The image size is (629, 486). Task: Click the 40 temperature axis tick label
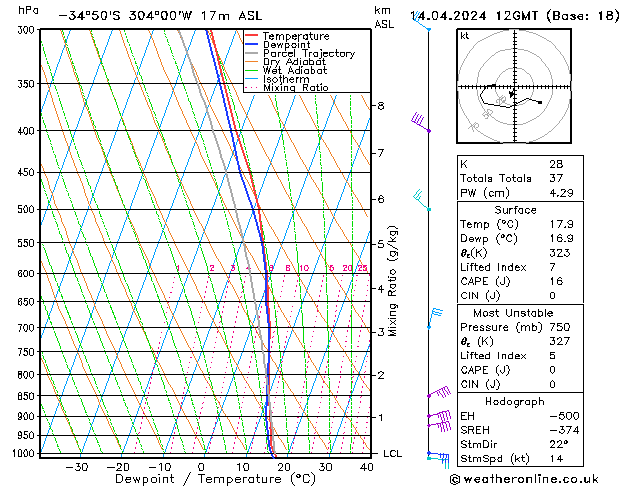coord(367,467)
